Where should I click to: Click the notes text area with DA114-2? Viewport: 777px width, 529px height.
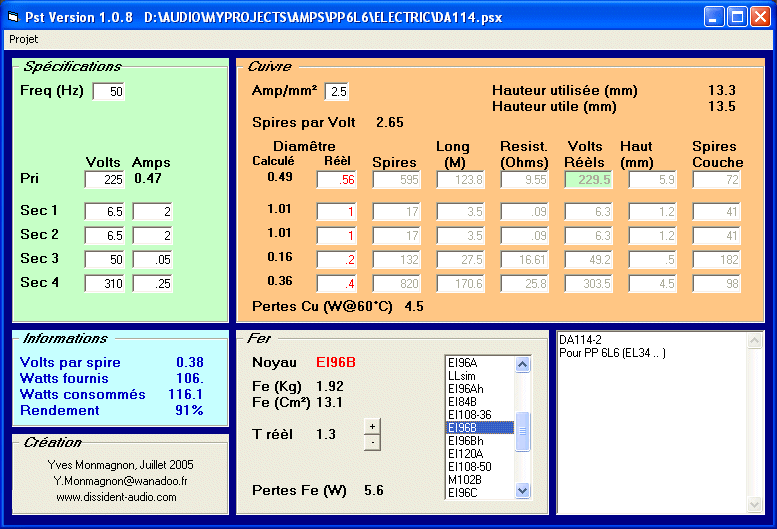click(658, 422)
